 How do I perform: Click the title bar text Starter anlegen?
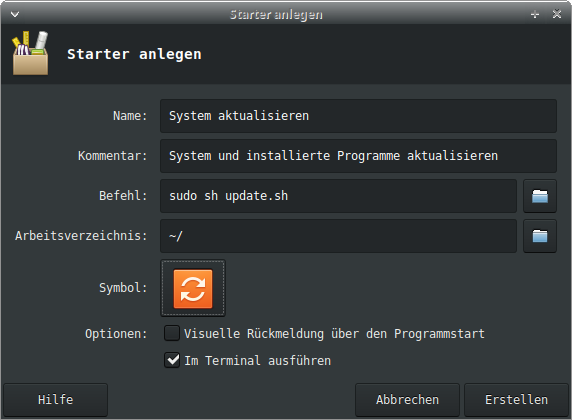pyautogui.click(x=276, y=15)
